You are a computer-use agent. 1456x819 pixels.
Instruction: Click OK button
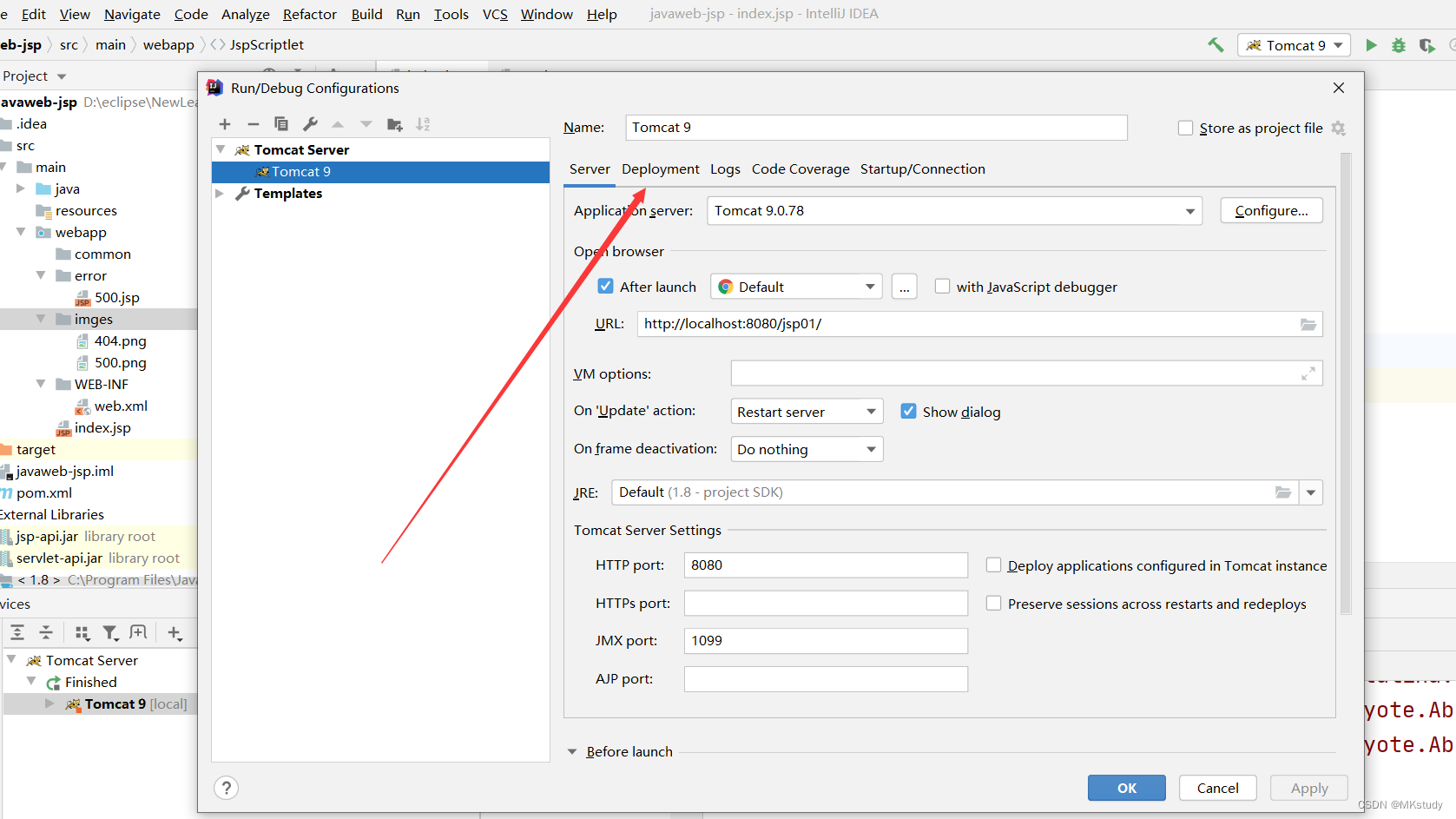click(1127, 788)
